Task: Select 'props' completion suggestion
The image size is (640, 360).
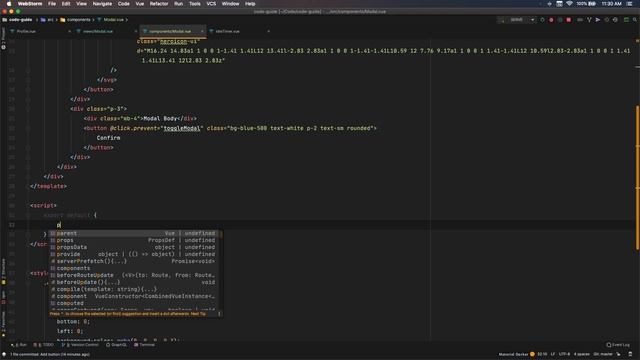Action: pyautogui.click(x=134, y=240)
